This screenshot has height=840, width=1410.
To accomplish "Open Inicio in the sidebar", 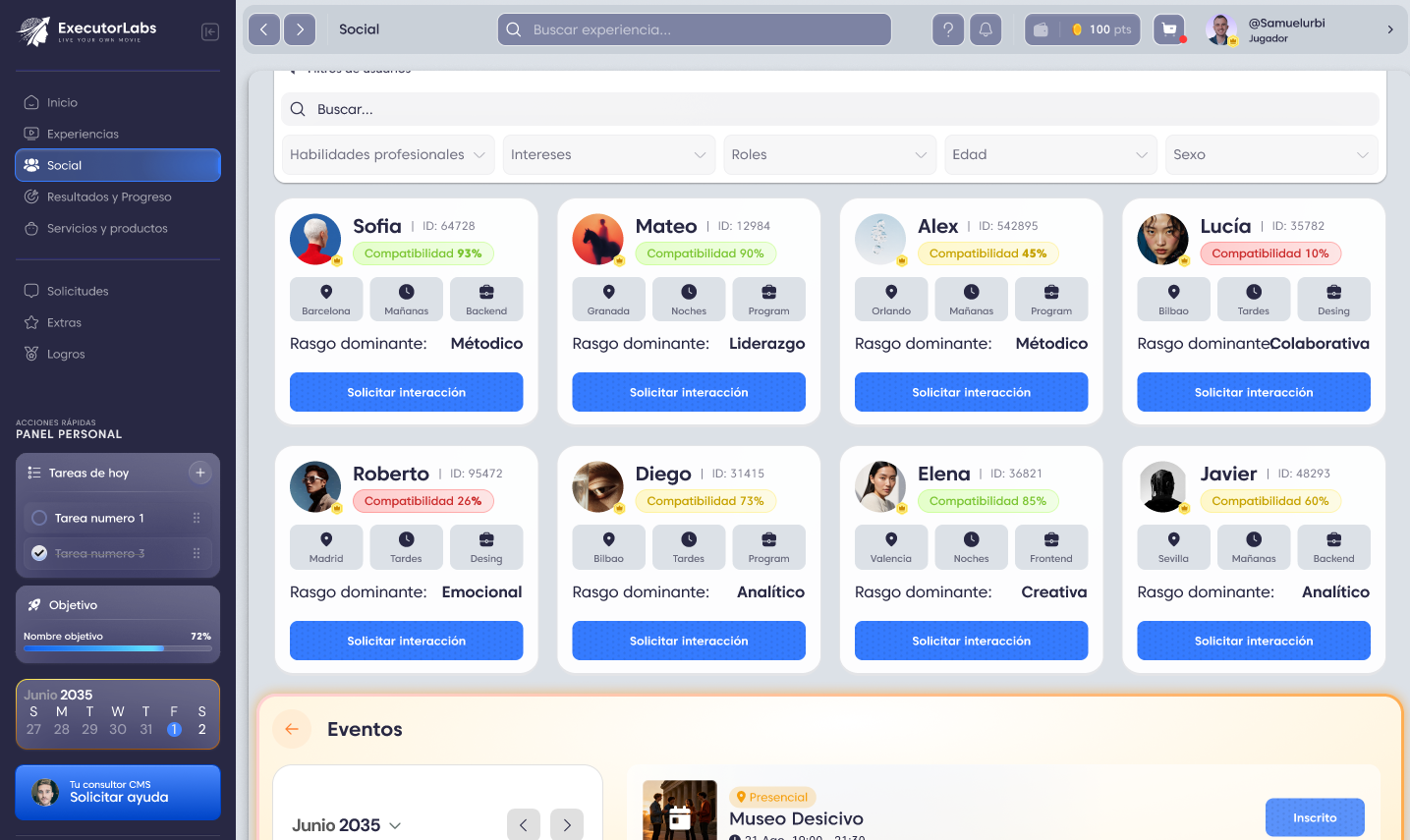I will click(x=118, y=102).
